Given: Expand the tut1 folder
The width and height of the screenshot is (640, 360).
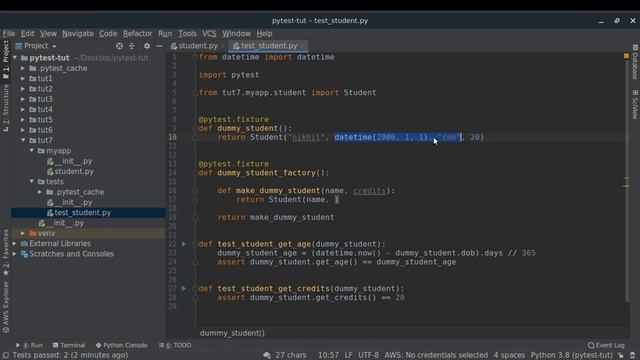Looking at the screenshot, I should [x=23, y=78].
